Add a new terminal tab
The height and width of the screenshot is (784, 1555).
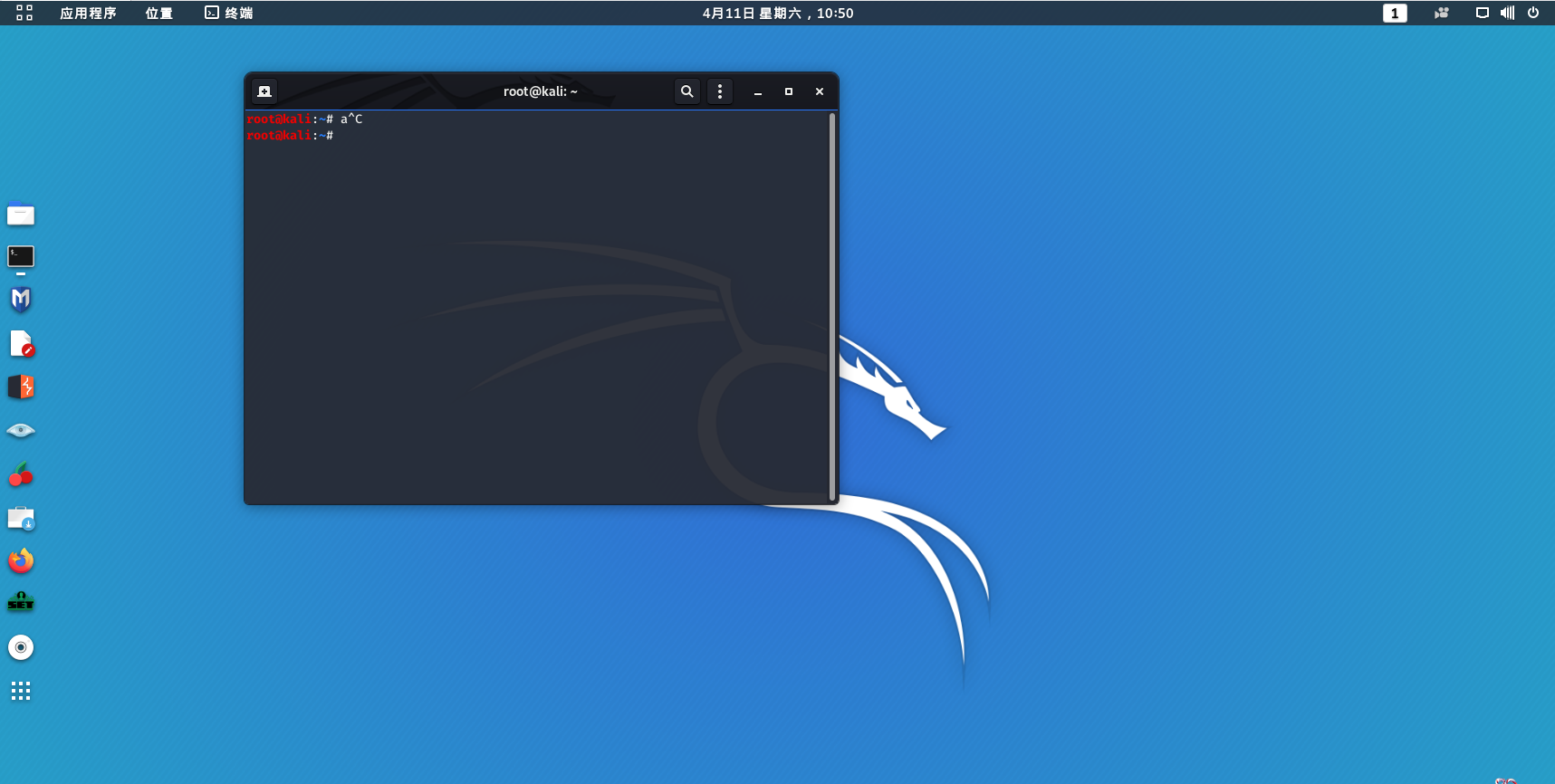pos(264,91)
